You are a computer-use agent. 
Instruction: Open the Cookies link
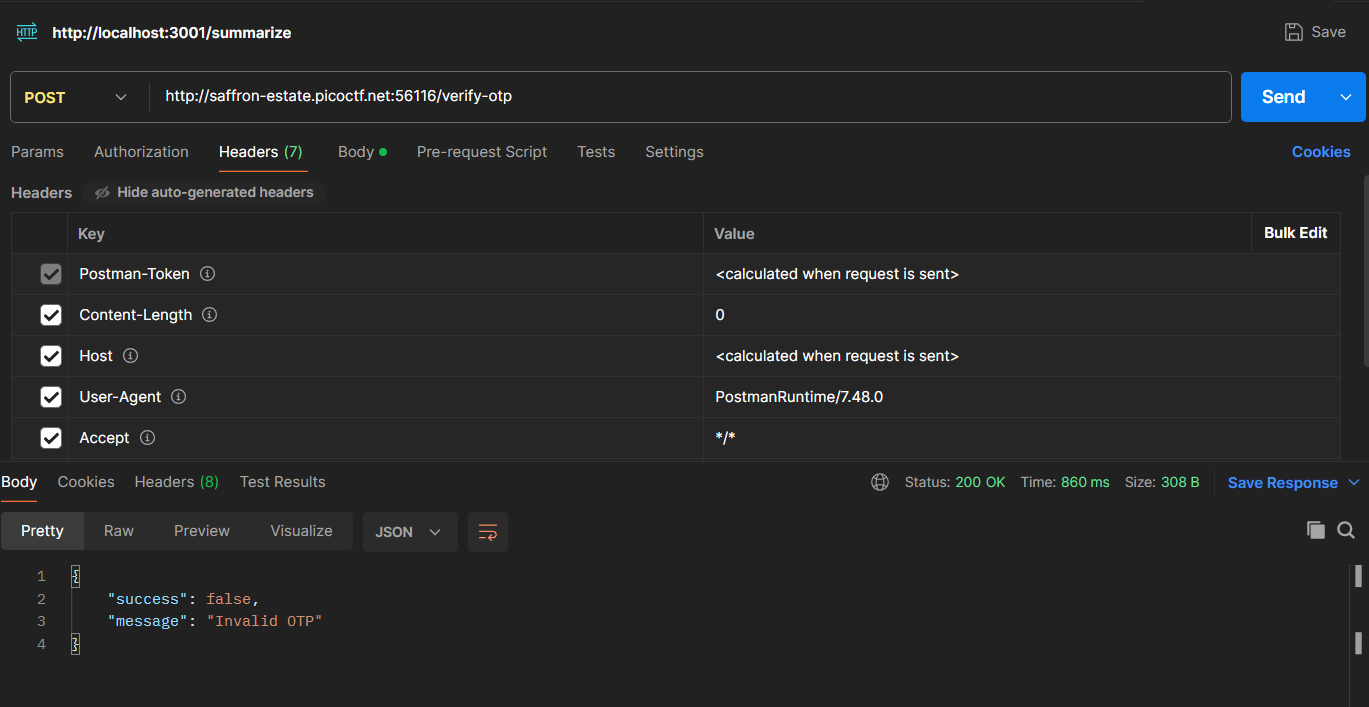coord(1321,152)
